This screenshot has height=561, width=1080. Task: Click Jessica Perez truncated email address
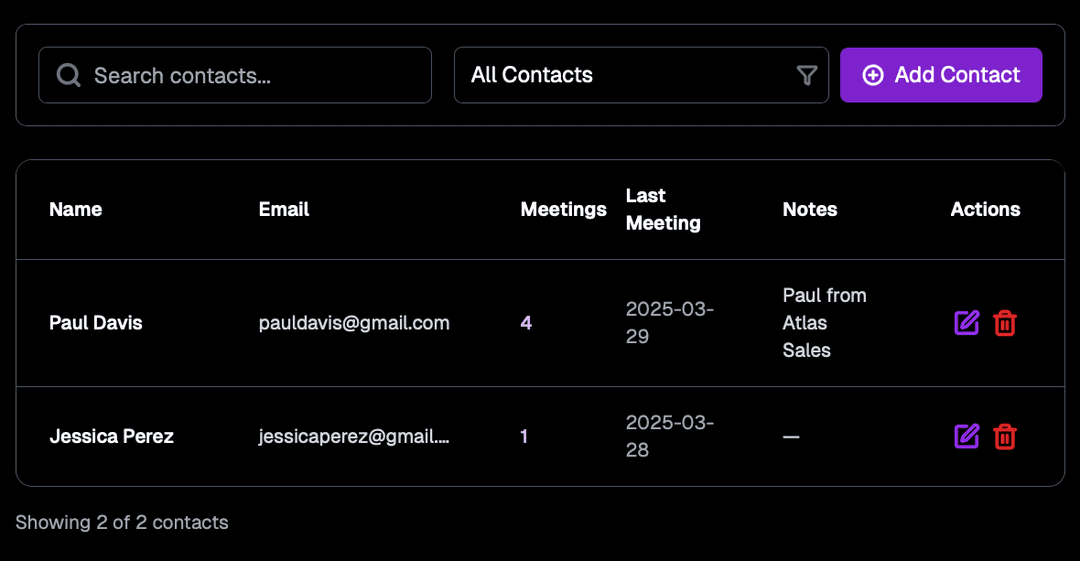[x=354, y=436]
